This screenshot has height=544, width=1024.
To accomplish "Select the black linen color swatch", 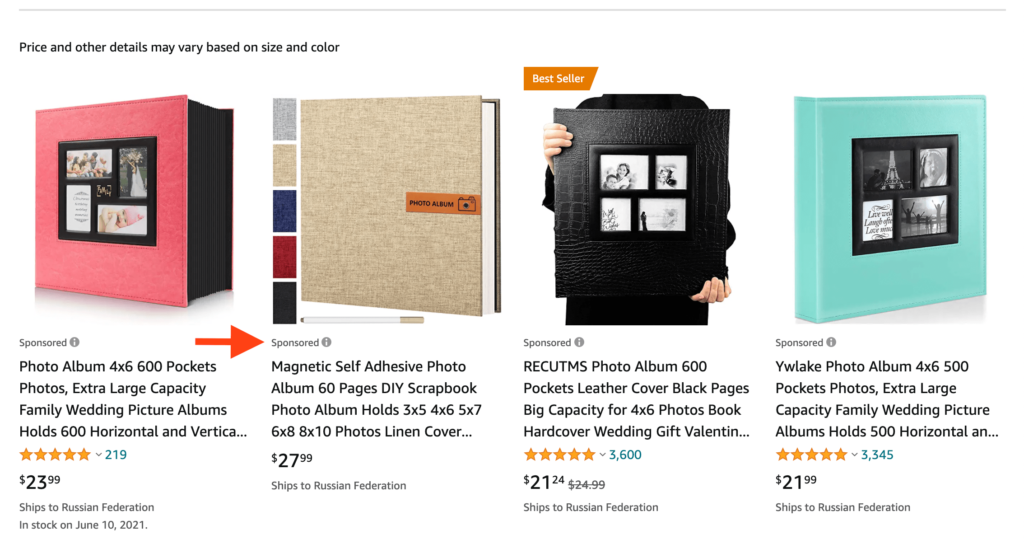I will coord(285,303).
